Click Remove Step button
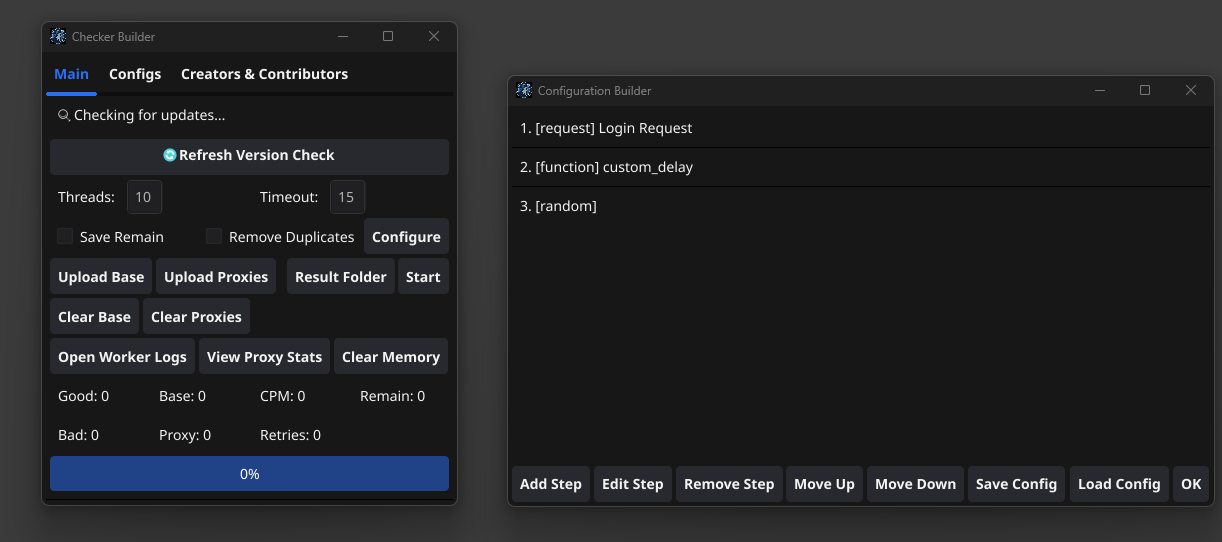Screen dimensions: 1222x542 [x=729, y=484]
